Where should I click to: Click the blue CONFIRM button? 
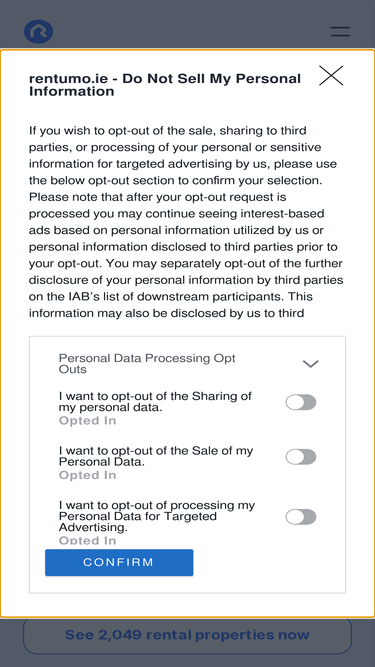119,562
